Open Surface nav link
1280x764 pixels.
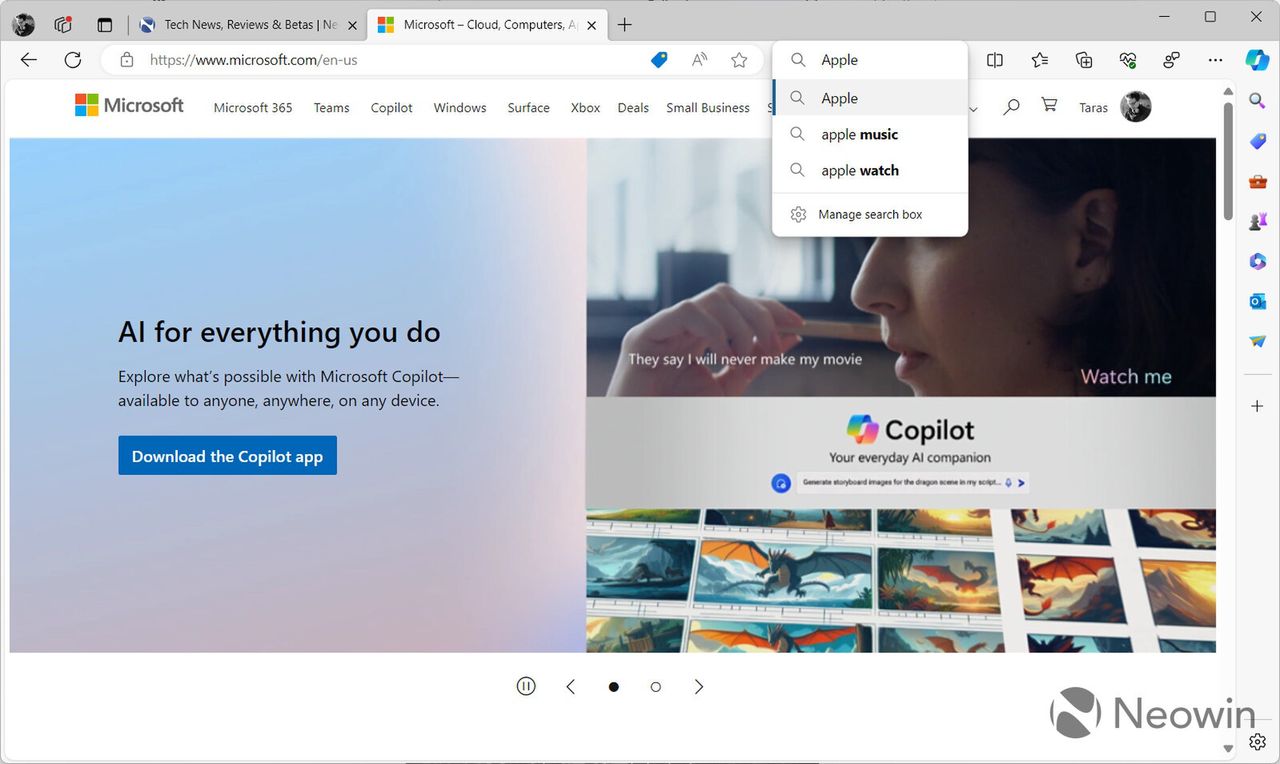point(528,108)
